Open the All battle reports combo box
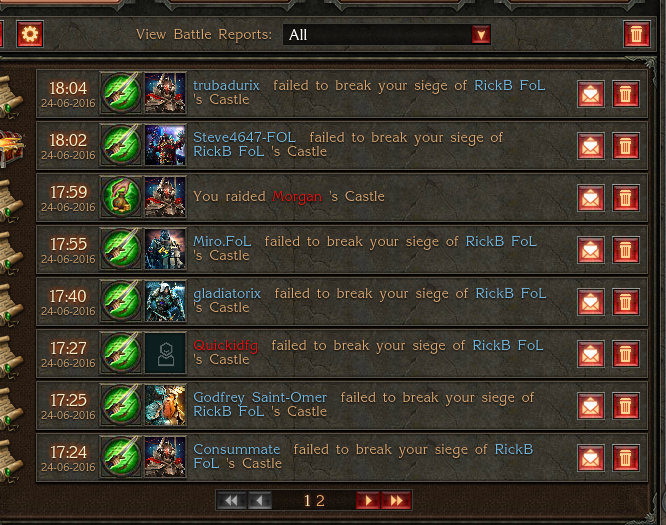The width and height of the screenshot is (666, 525). (387, 34)
